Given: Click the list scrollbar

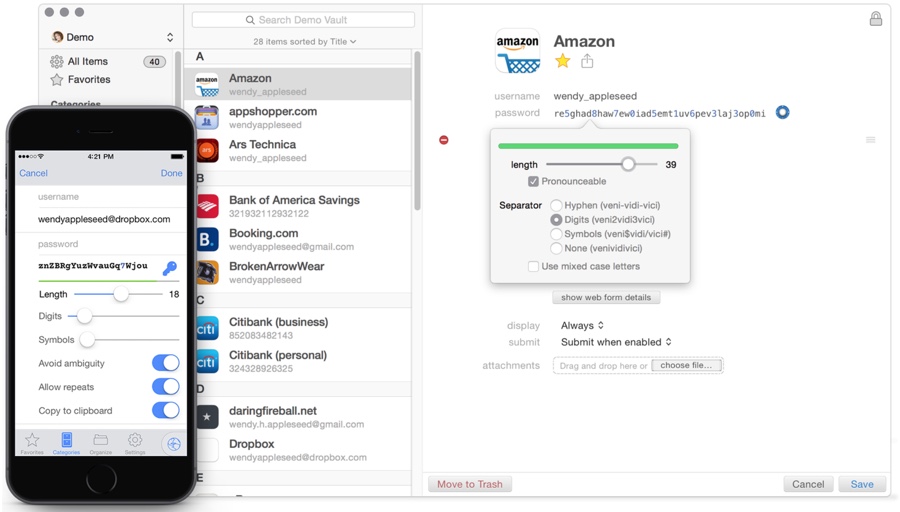Looking at the screenshot, I should 417,131.
